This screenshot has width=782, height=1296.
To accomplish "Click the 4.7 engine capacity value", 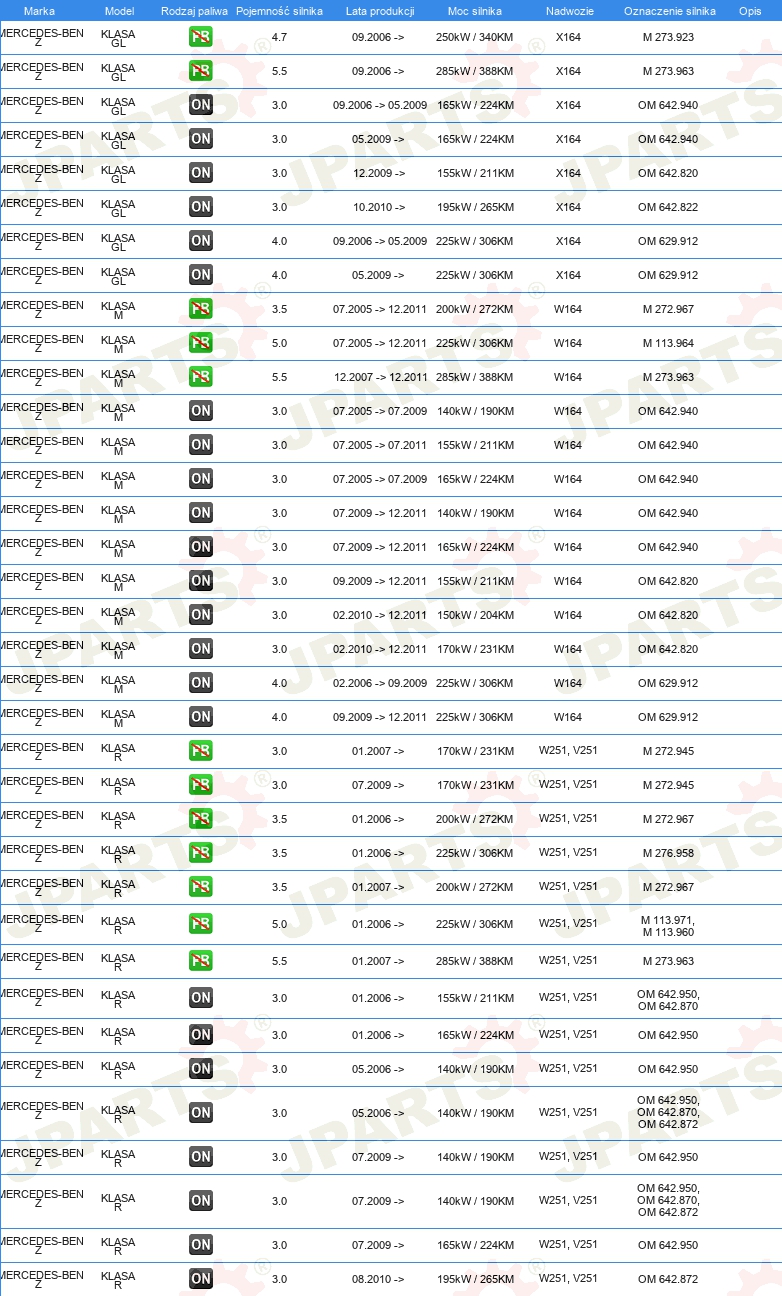I will tap(279, 37).
